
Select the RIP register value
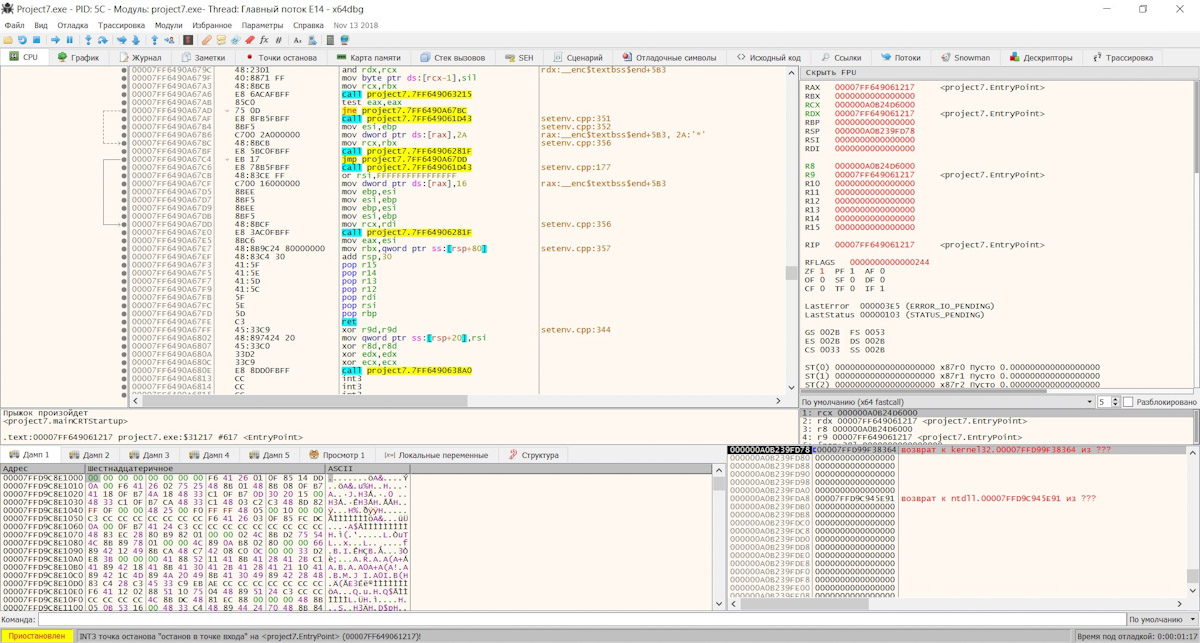874,245
